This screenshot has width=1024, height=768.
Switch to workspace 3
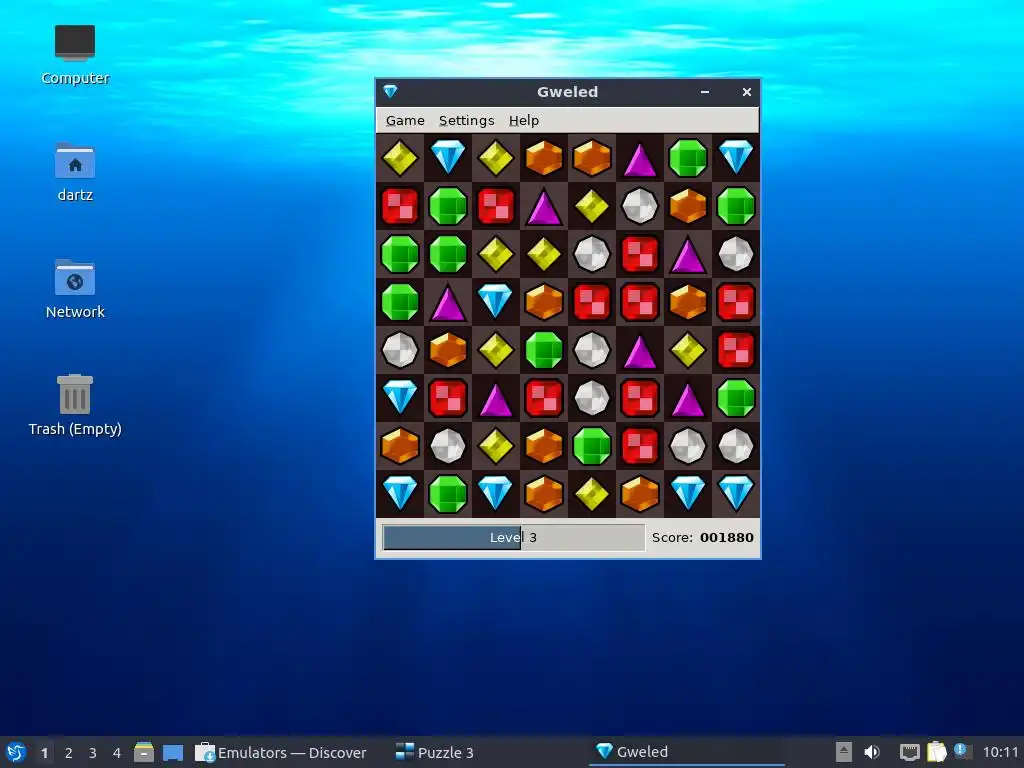tap(93, 753)
